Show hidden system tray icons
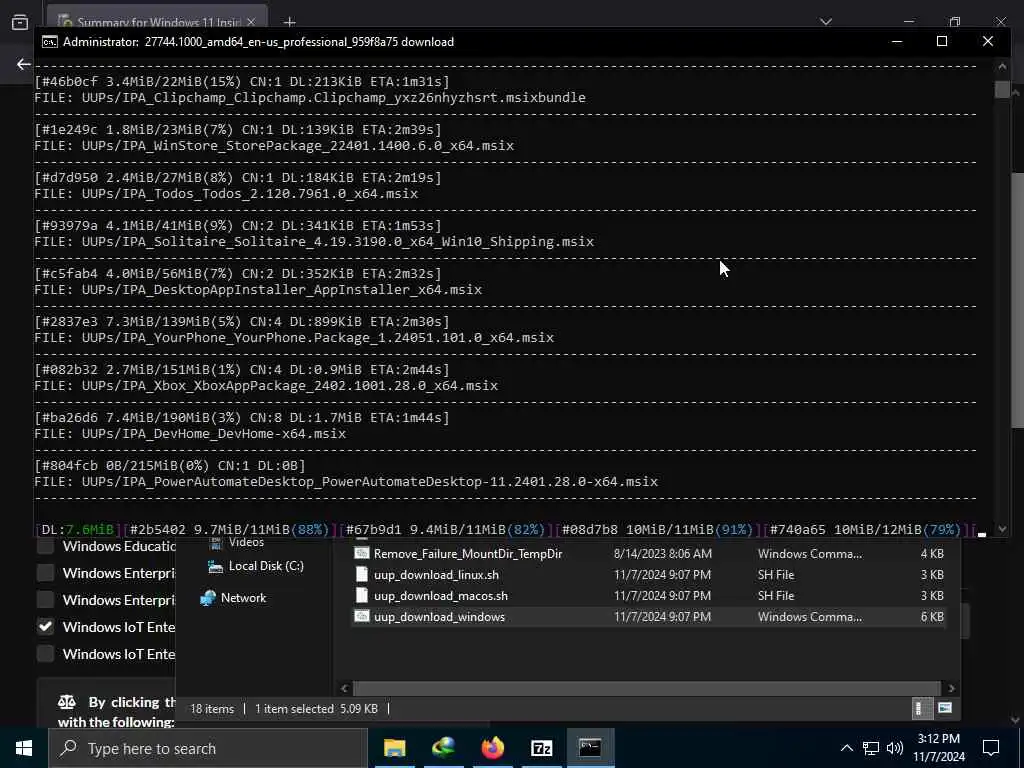The width and height of the screenshot is (1024, 768). coord(846,748)
